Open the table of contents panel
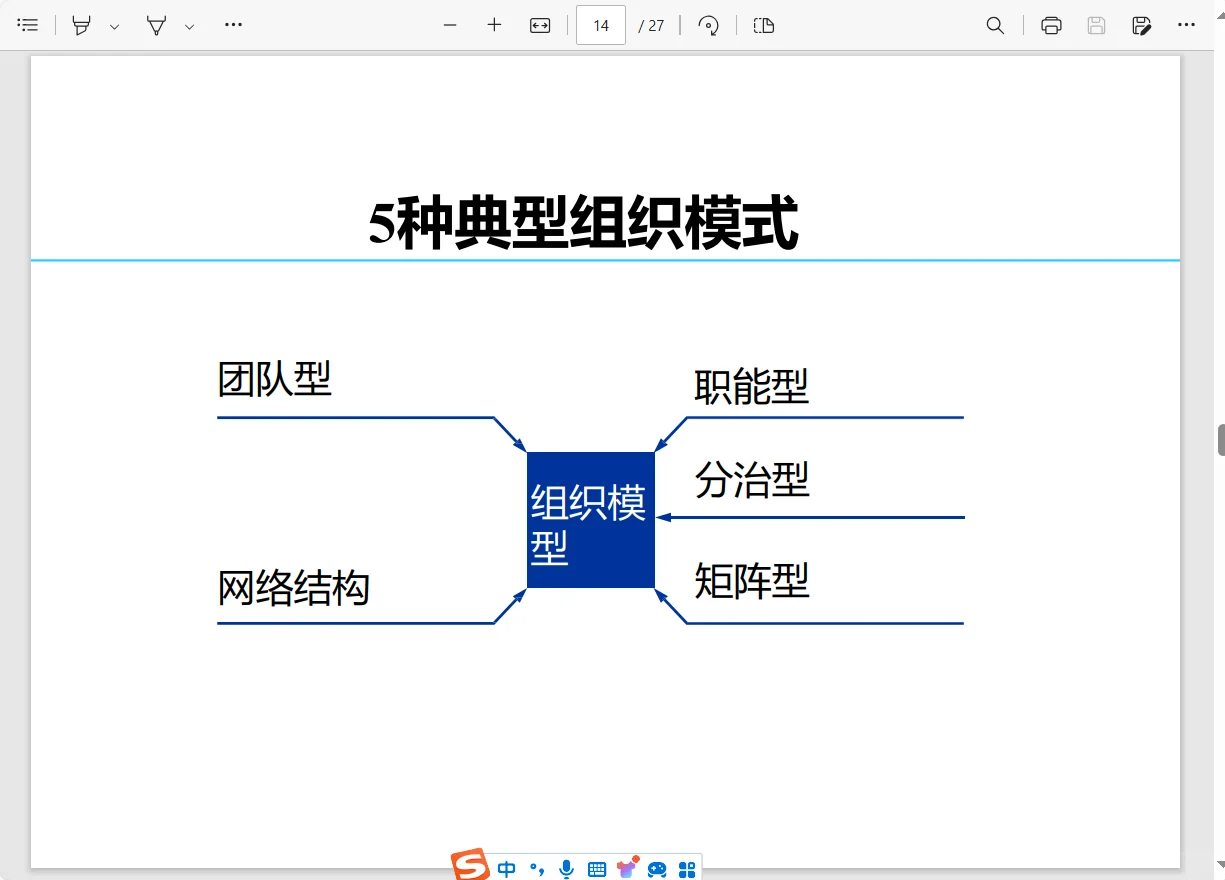 (x=28, y=25)
